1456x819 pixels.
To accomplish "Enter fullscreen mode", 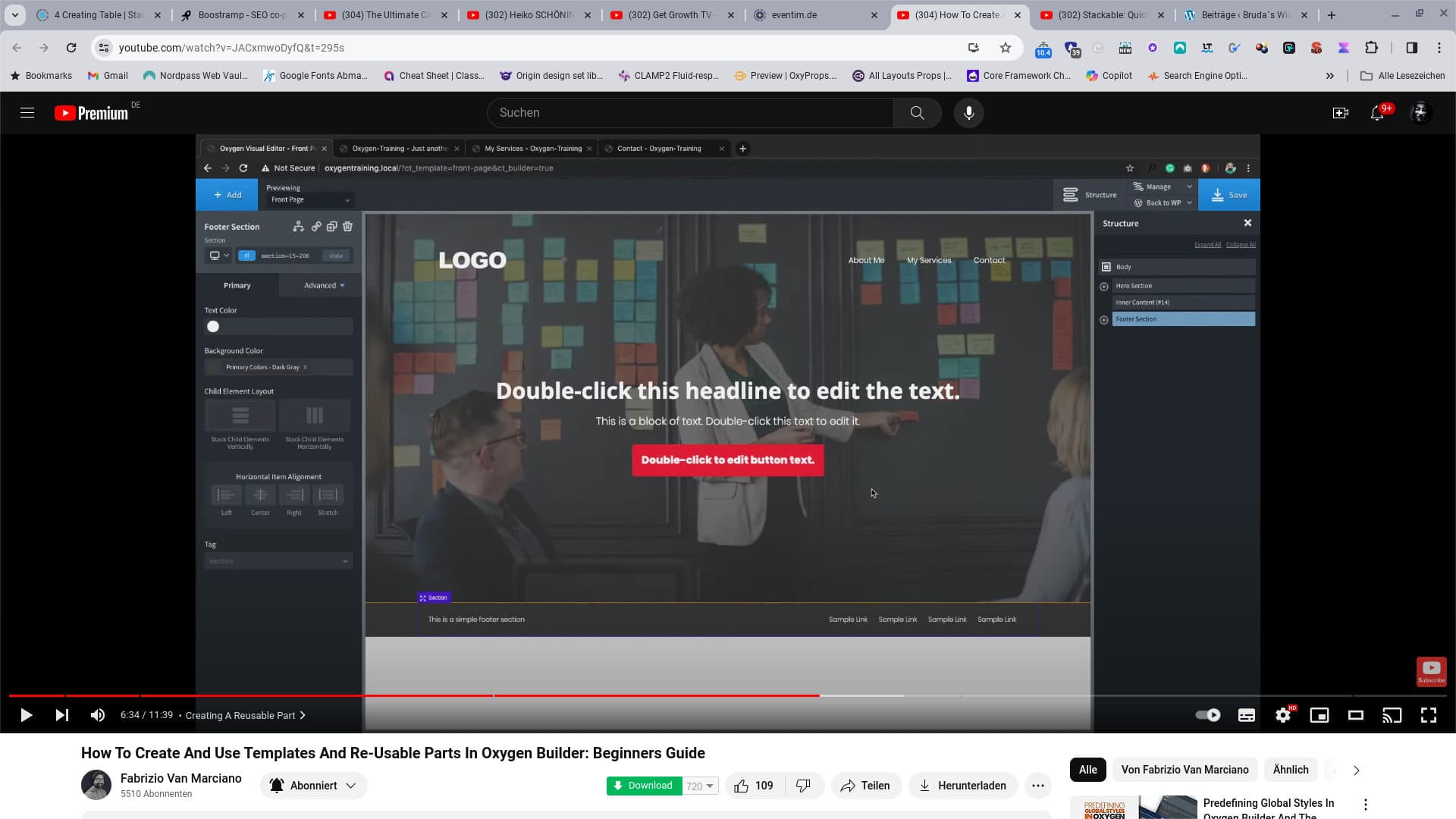I will click(1428, 715).
